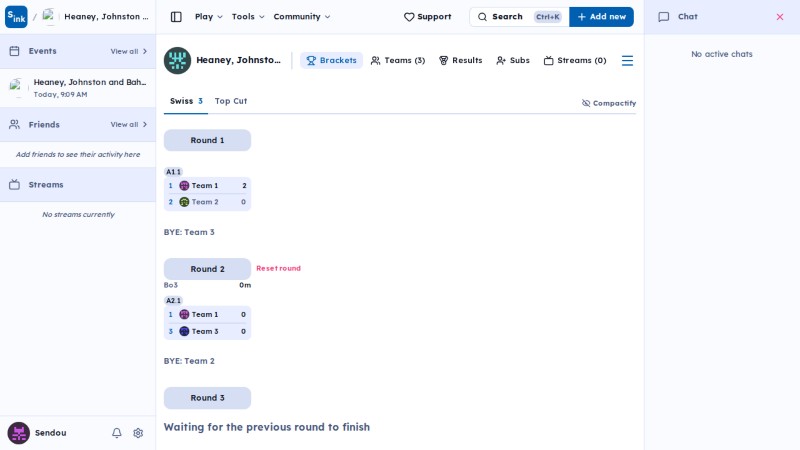Expand the Community menu
Image resolution: width=800 pixels, height=450 pixels.
pos(302,17)
